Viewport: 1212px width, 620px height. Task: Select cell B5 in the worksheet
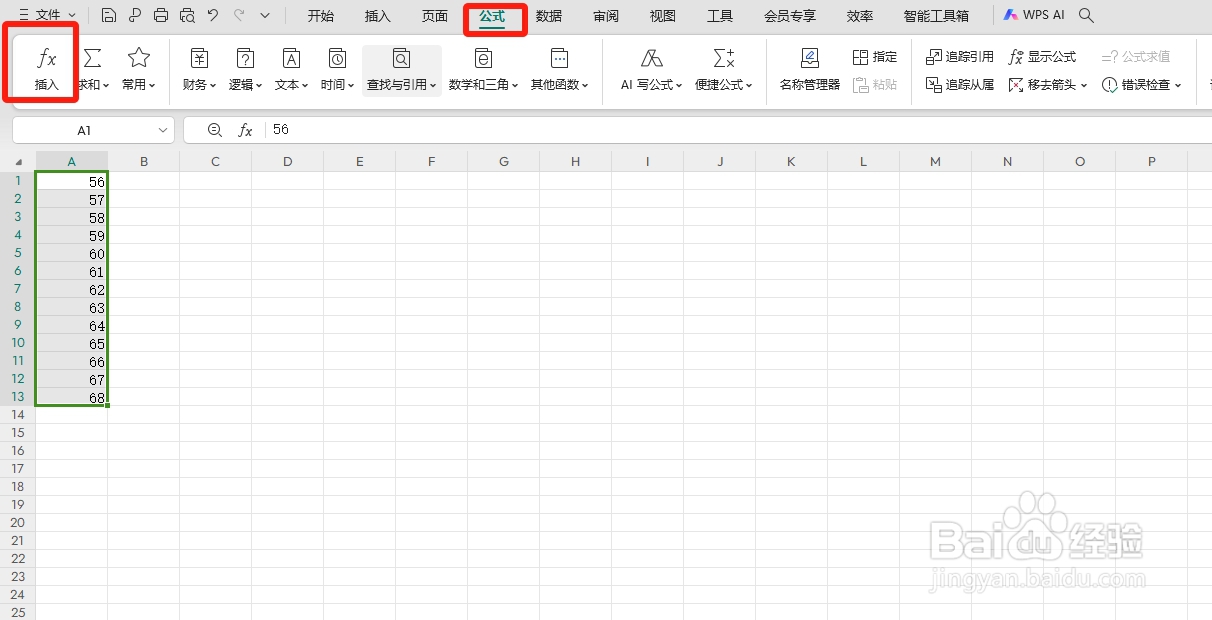click(x=144, y=253)
